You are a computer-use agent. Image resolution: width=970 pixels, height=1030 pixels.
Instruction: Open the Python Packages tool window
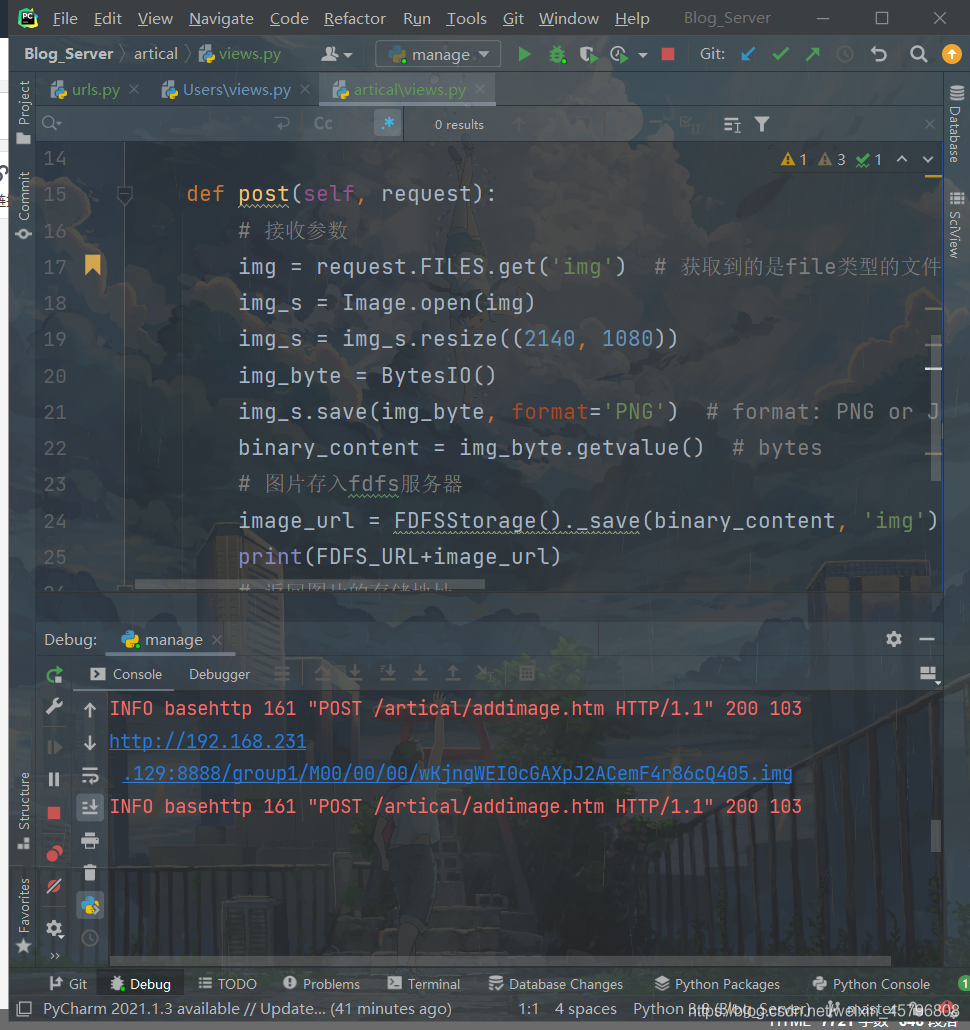point(717,983)
